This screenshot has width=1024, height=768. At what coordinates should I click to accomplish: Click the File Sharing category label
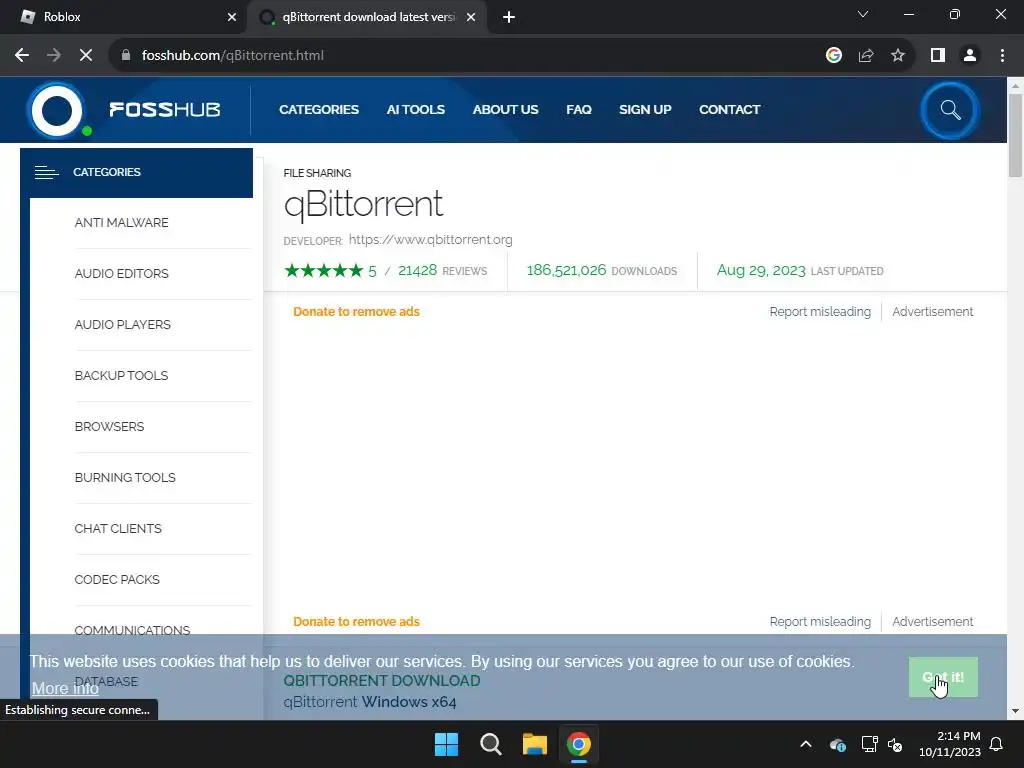(317, 173)
